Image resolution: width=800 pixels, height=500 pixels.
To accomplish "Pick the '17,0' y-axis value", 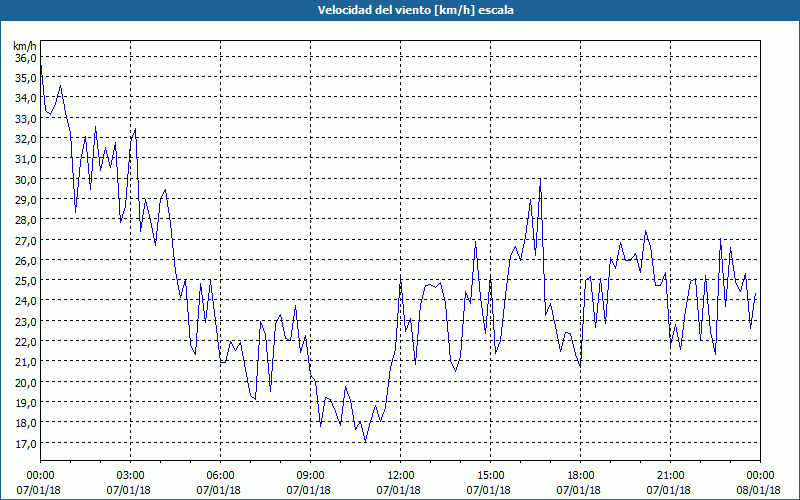I will pyautogui.click(x=26, y=443).
